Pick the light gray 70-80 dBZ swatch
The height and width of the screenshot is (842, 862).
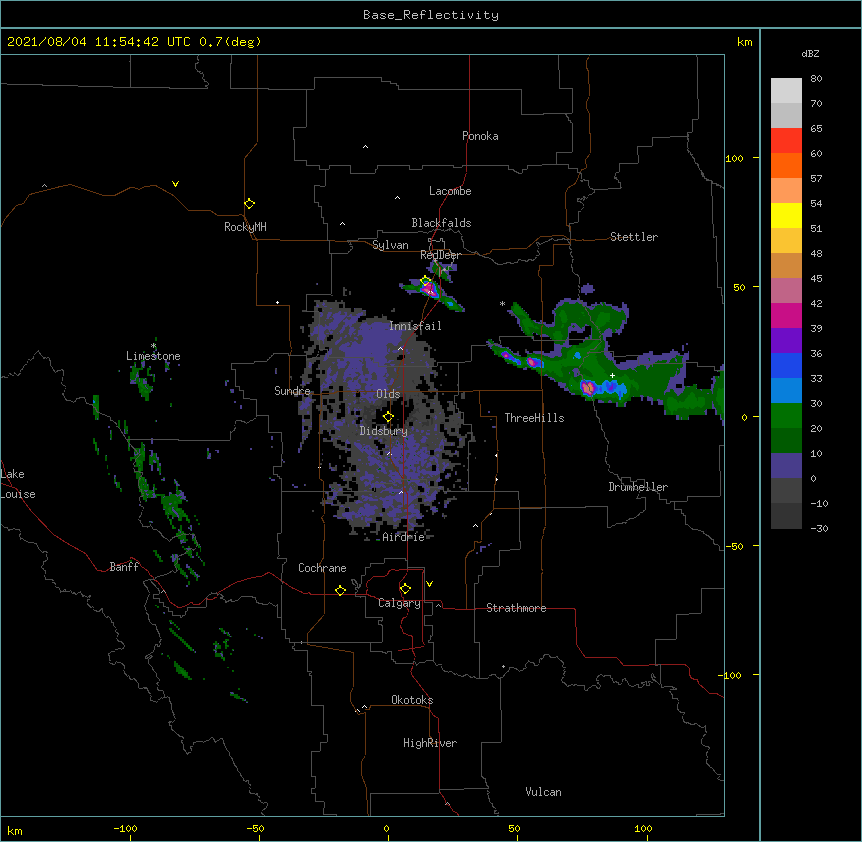click(786, 91)
